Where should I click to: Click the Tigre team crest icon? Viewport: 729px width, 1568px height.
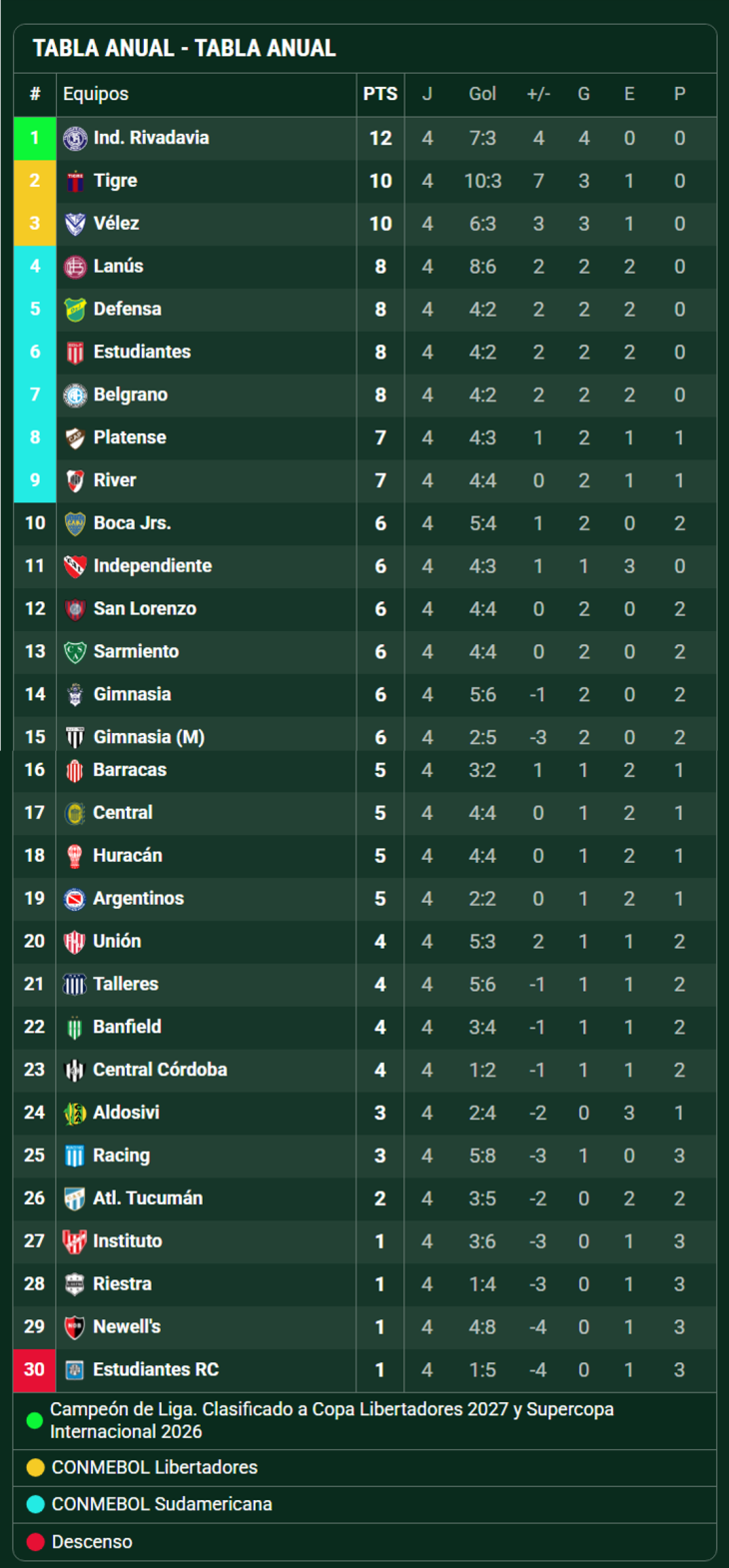[75, 182]
